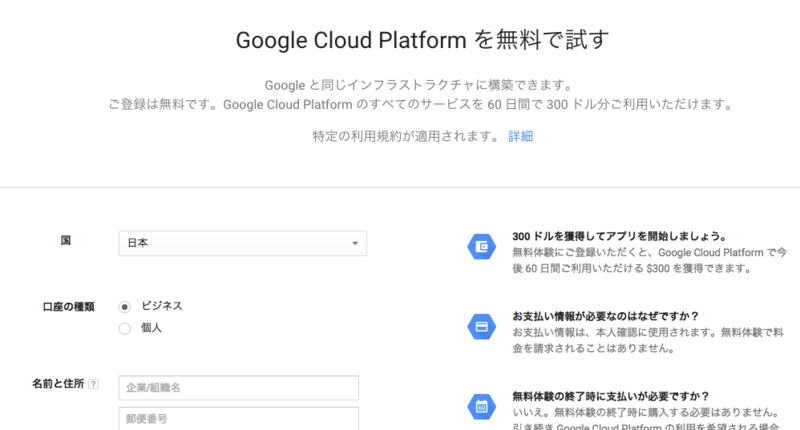800x430 pixels.
Task: Click the wallet icon beside 300ドル heading
Action: [x=482, y=247]
